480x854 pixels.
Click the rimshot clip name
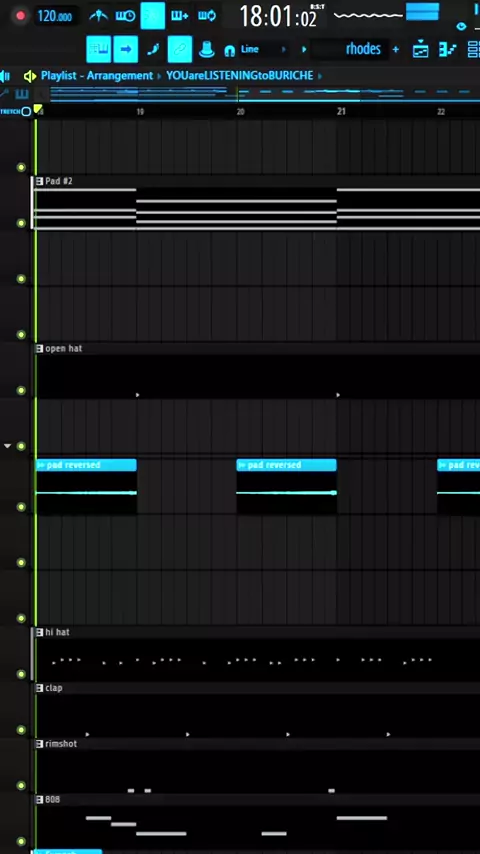(x=61, y=744)
